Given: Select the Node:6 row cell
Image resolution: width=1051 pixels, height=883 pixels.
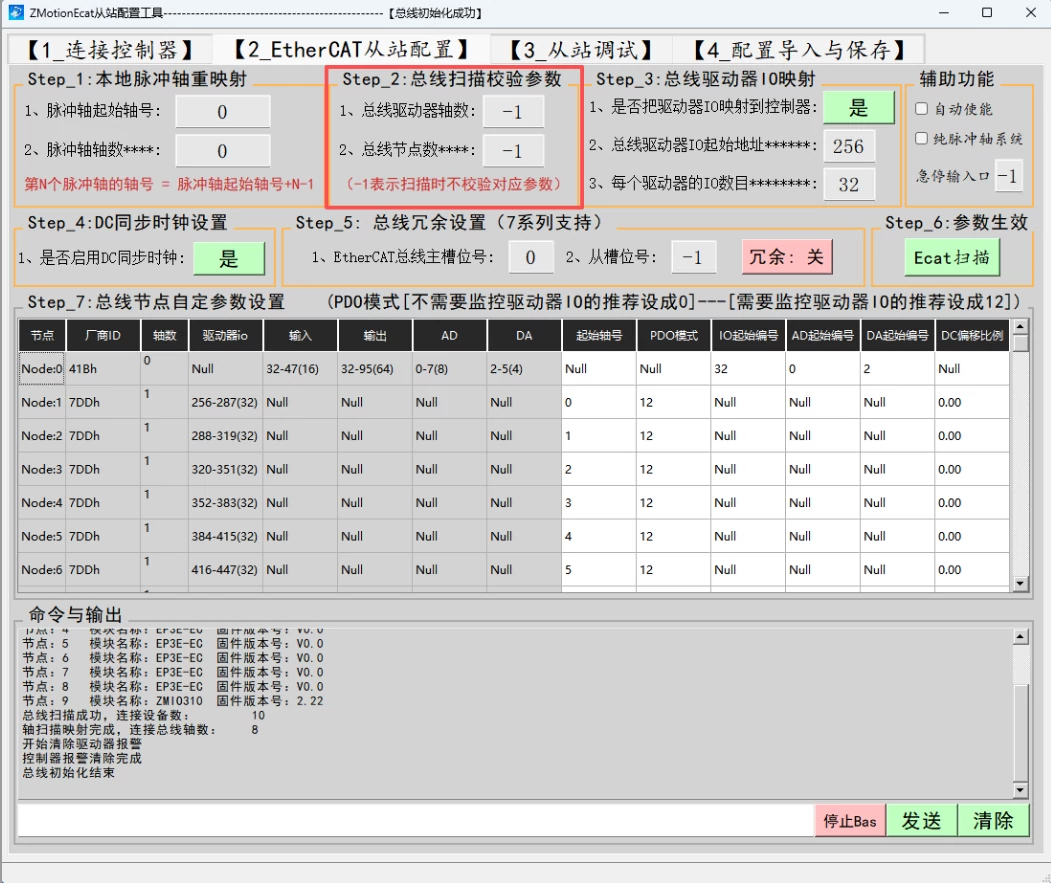Looking at the screenshot, I should 42,570.
